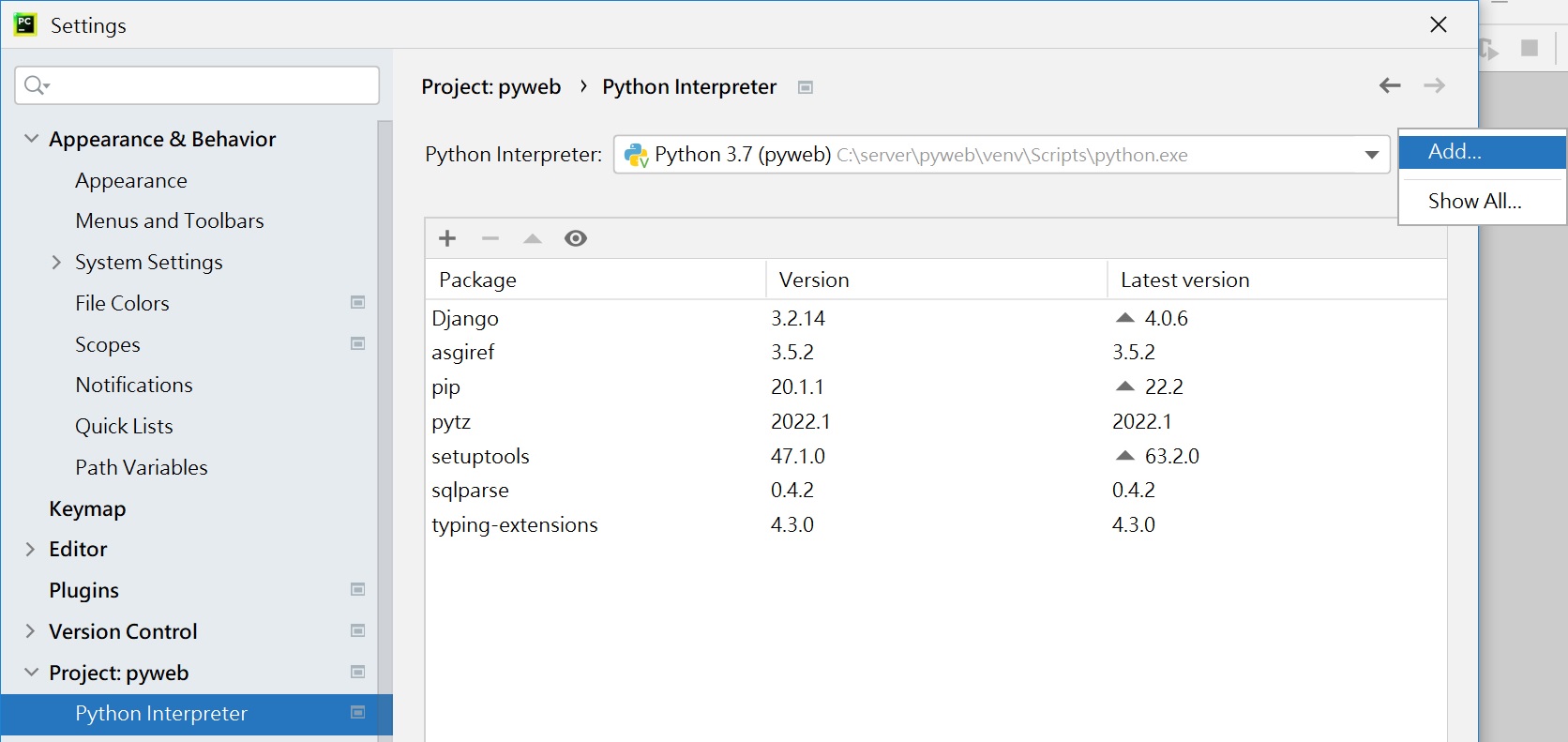Image resolution: width=1568 pixels, height=742 pixels.
Task: Select the typing-extensions package row
Action: (936, 524)
